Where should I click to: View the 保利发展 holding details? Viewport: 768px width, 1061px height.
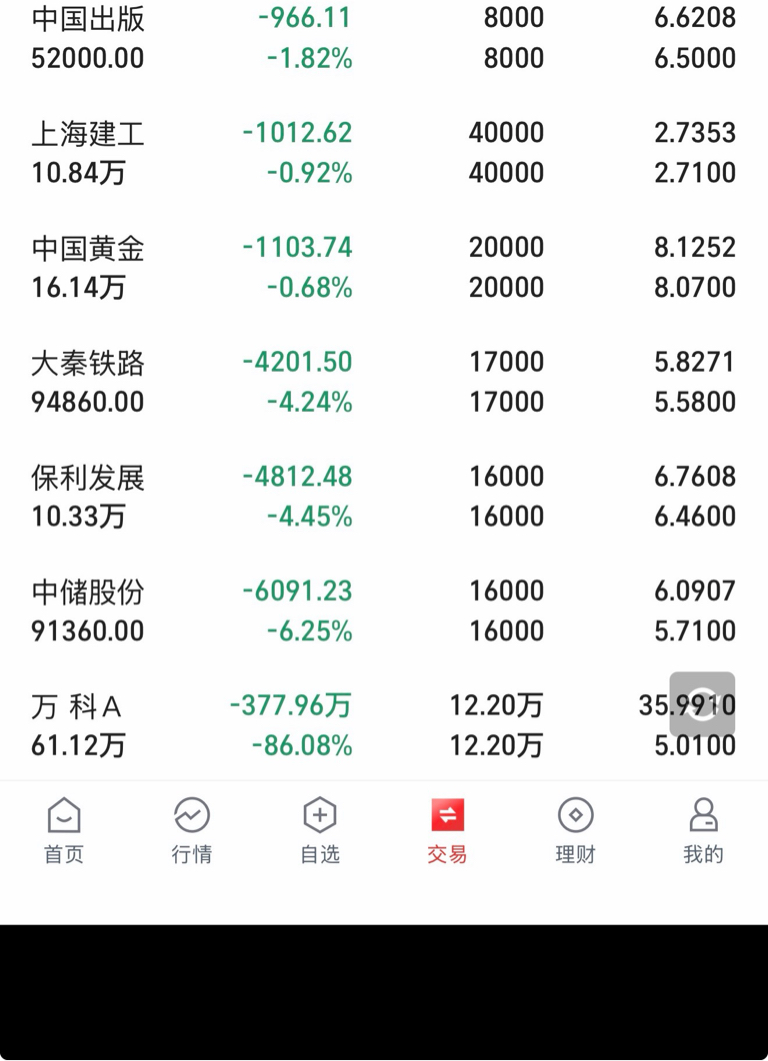88,477
